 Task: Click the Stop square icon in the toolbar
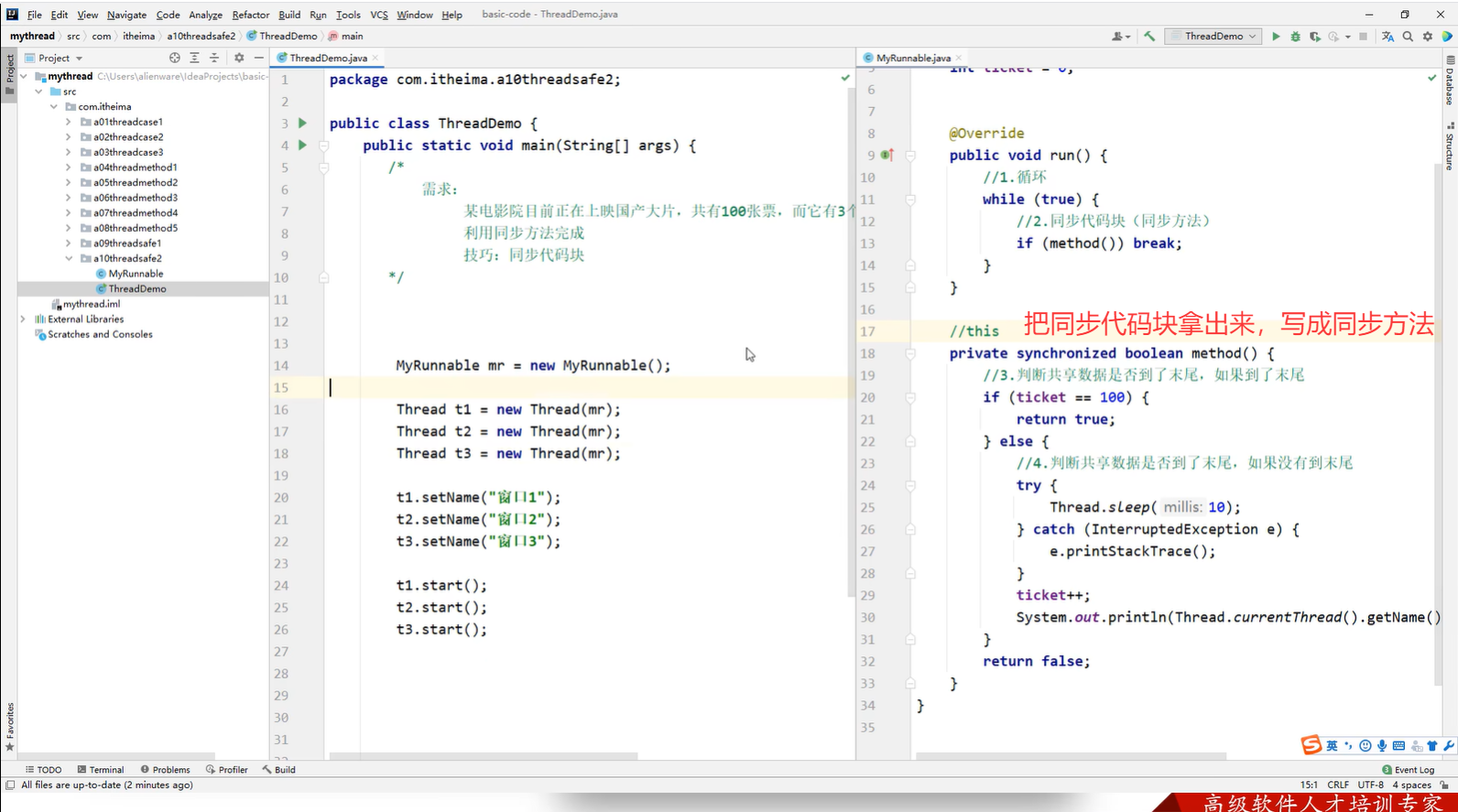pyautogui.click(x=1363, y=37)
